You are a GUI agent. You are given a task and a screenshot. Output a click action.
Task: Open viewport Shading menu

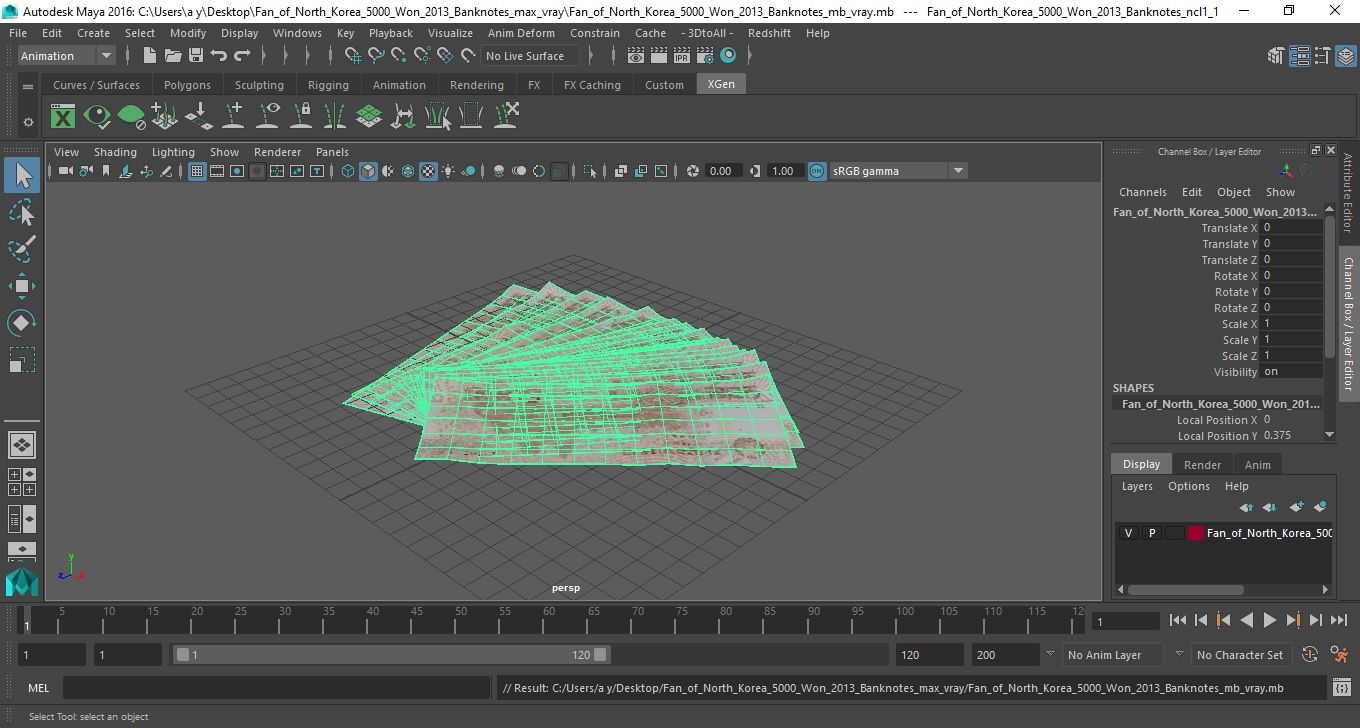115,152
